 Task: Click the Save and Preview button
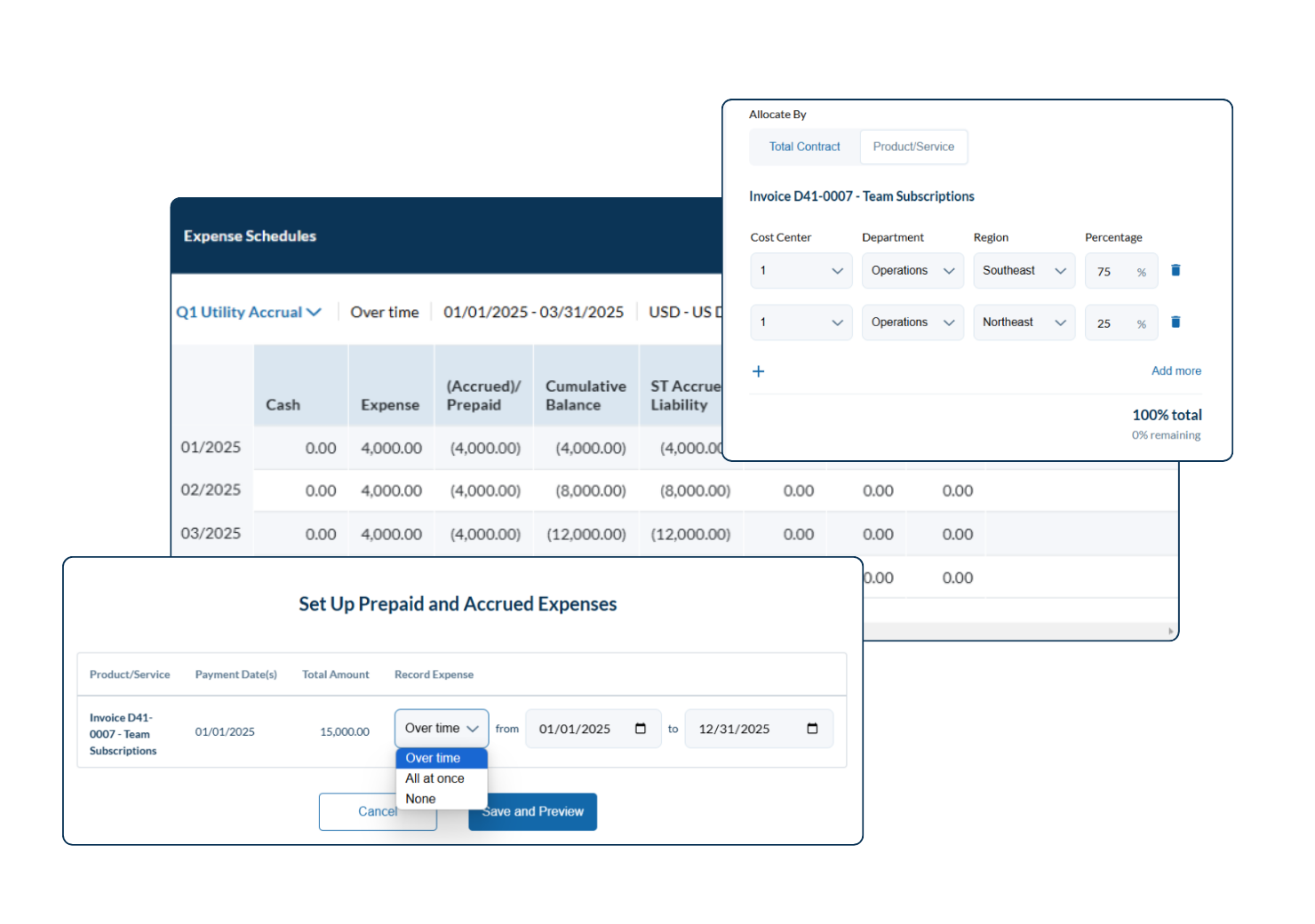[532, 811]
